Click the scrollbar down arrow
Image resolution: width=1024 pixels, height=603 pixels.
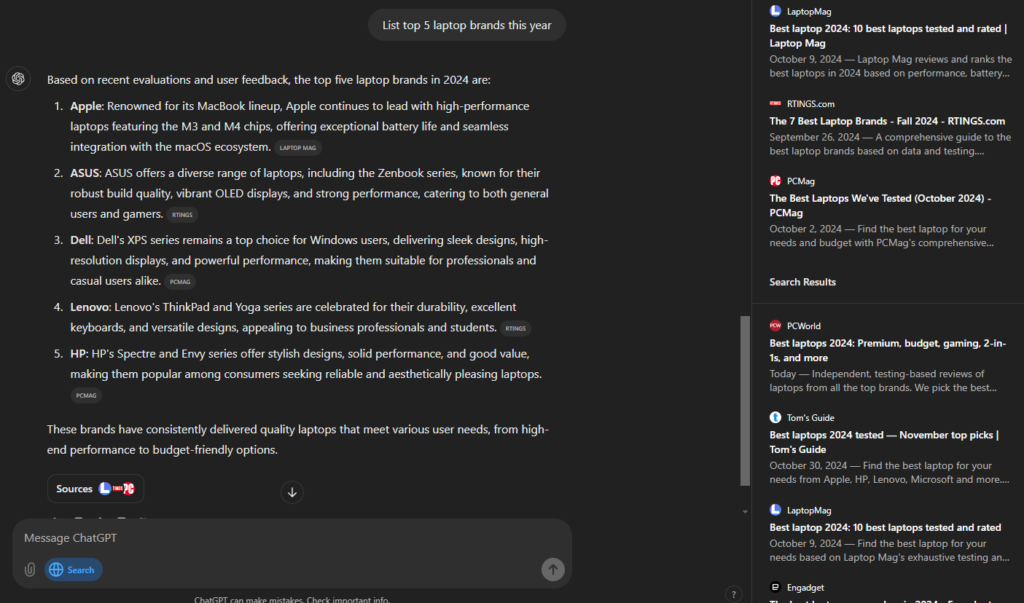pyautogui.click(x=745, y=512)
